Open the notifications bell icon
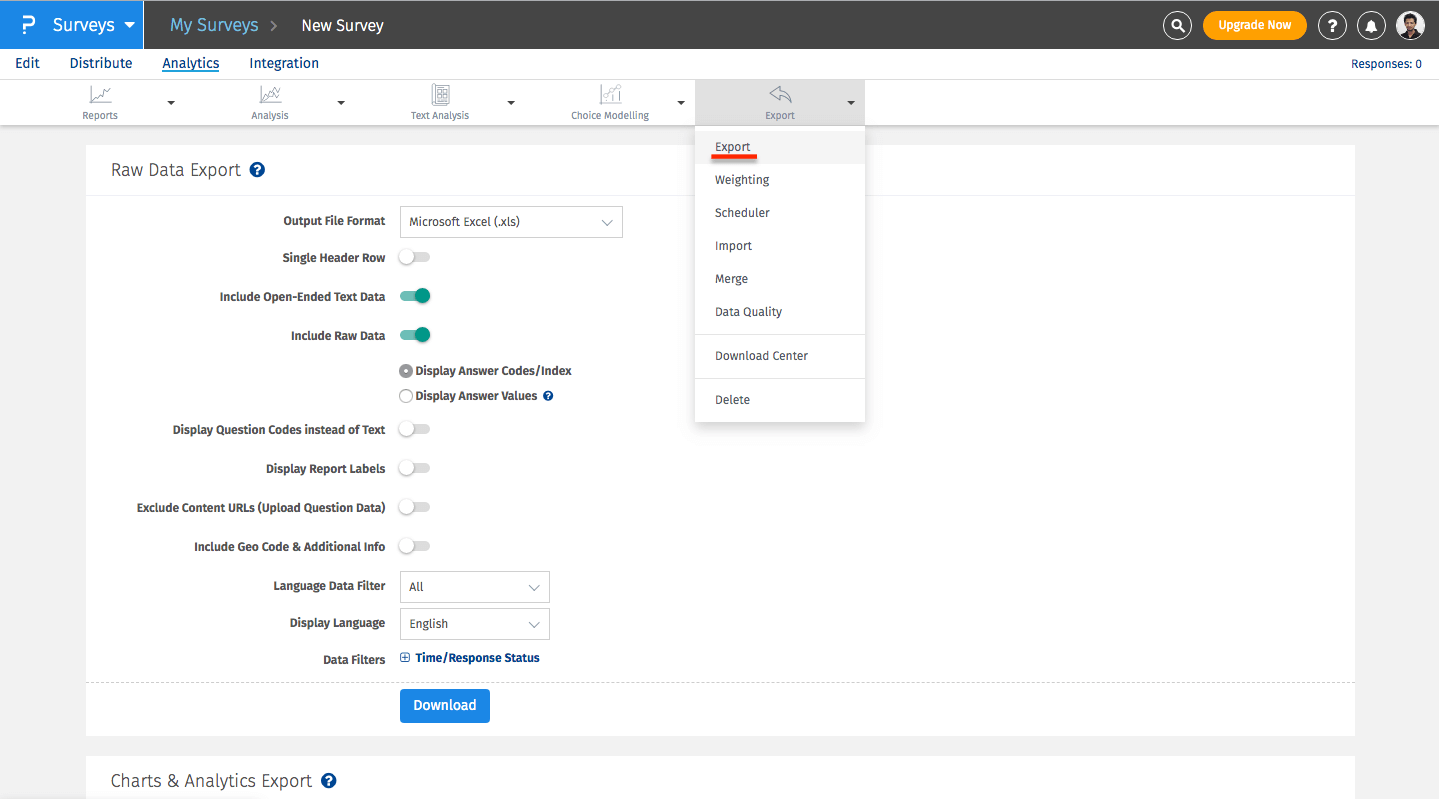The image size is (1439, 799). pyautogui.click(x=1371, y=25)
